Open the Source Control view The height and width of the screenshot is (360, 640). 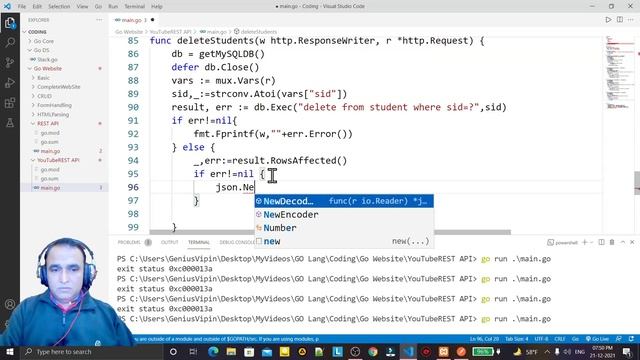pos(10,62)
